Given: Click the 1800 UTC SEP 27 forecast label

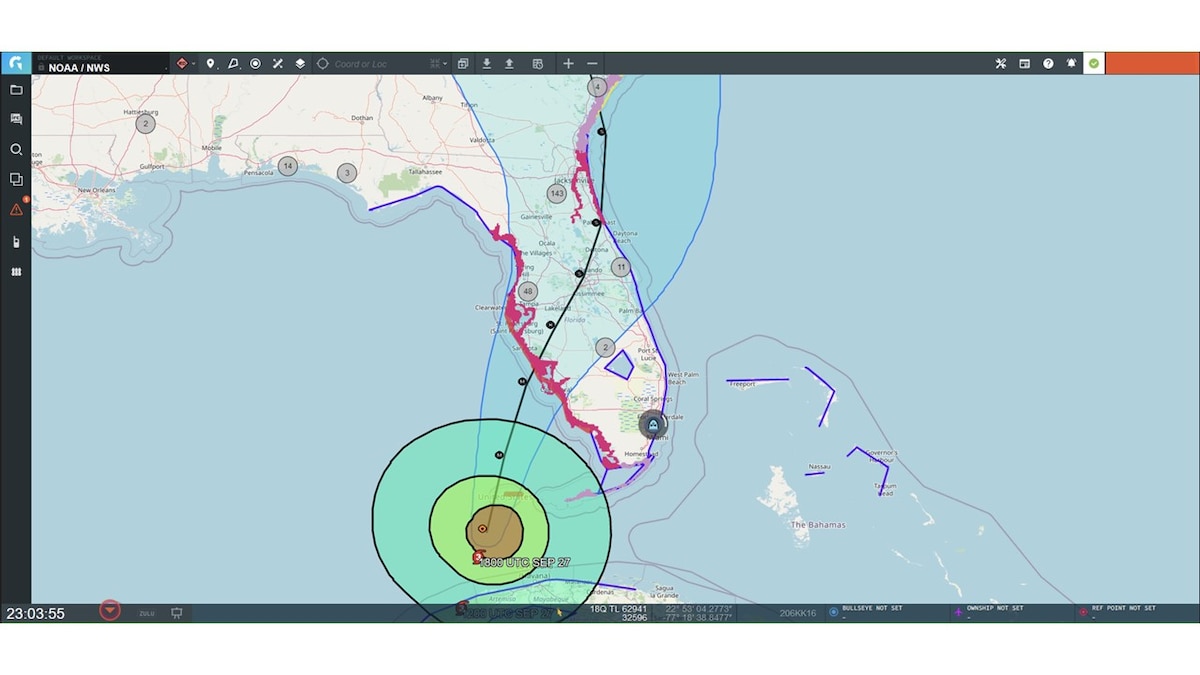Looking at the screenshot, I should click(525, 563).
